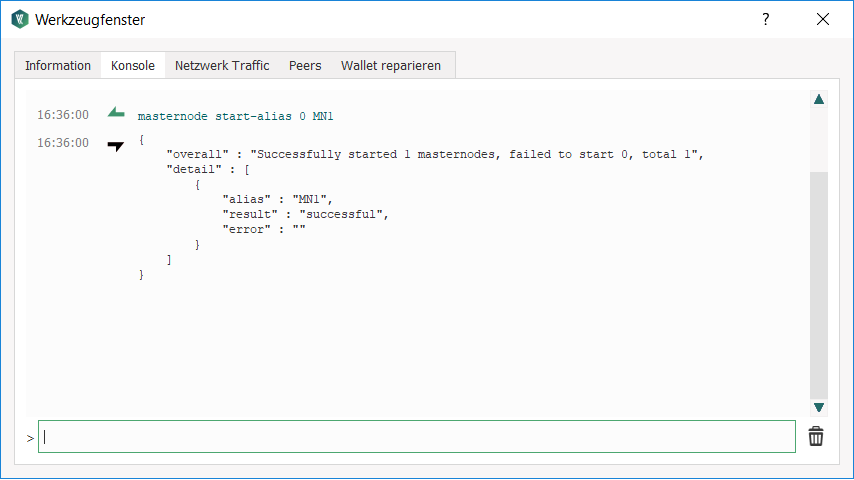This screenshot has height=480, width=854.
Task: Click the masternode start-alias command text
Action: [235, 116]
